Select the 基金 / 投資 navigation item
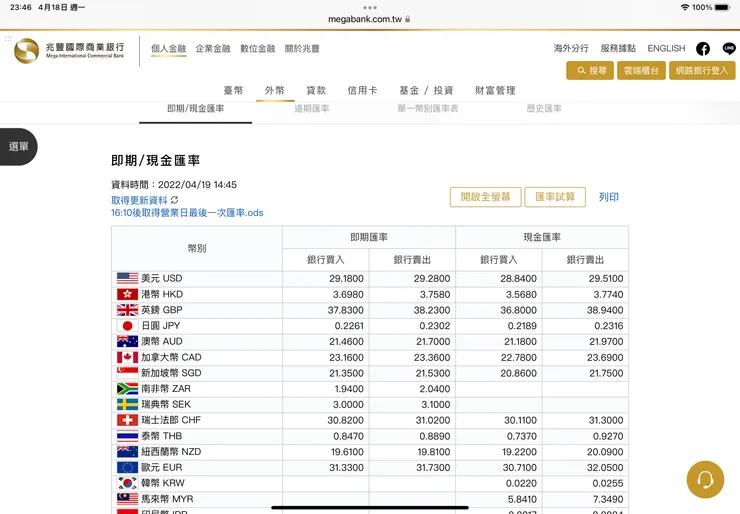Image resolution: width=740 pixels, height=514 pixels. [x=426, y=90]
